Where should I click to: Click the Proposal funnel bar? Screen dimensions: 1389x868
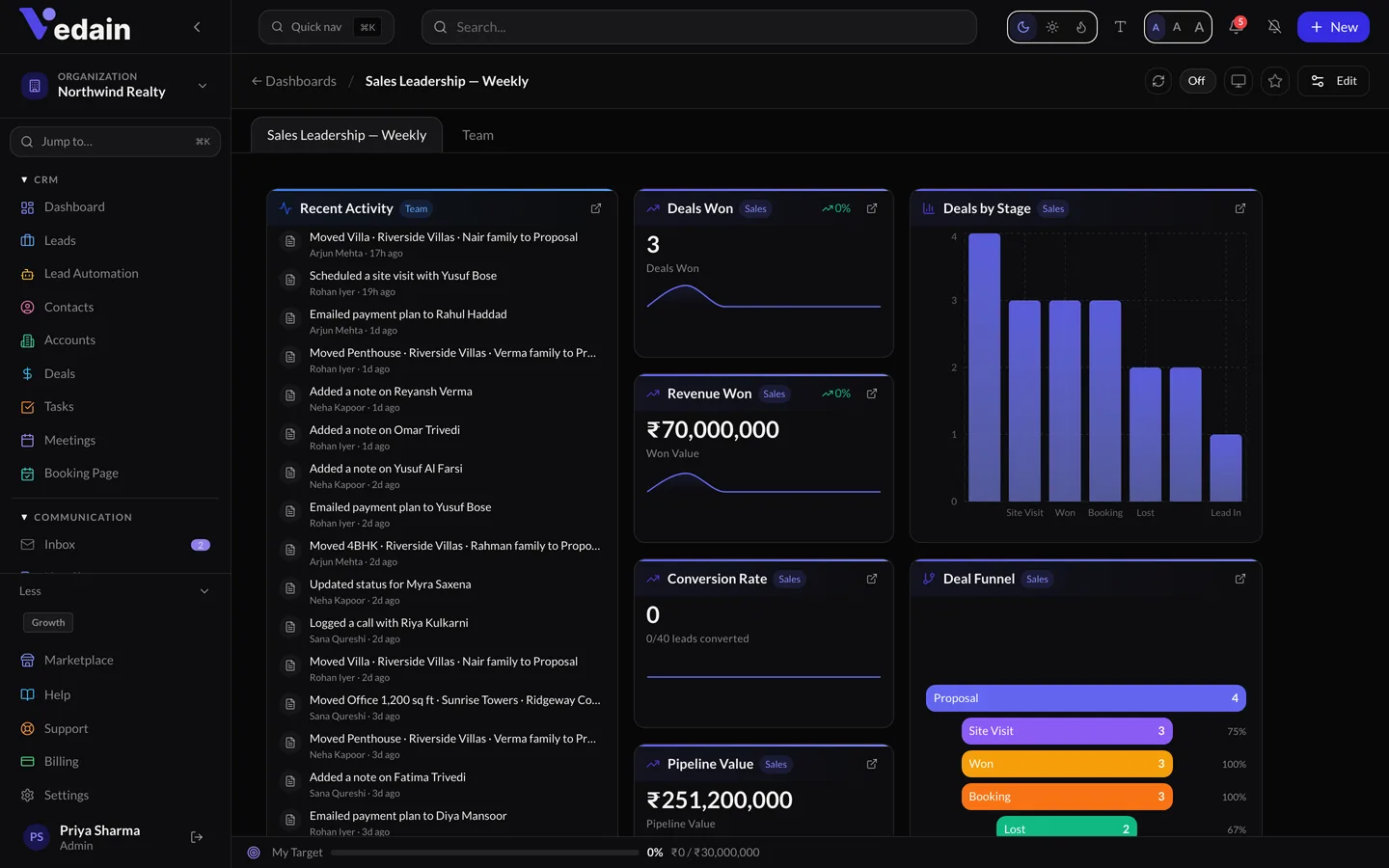1086,698
